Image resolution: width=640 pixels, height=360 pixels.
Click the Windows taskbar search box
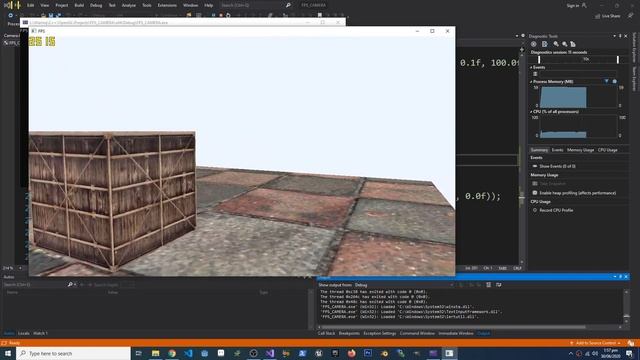point(74,353)
